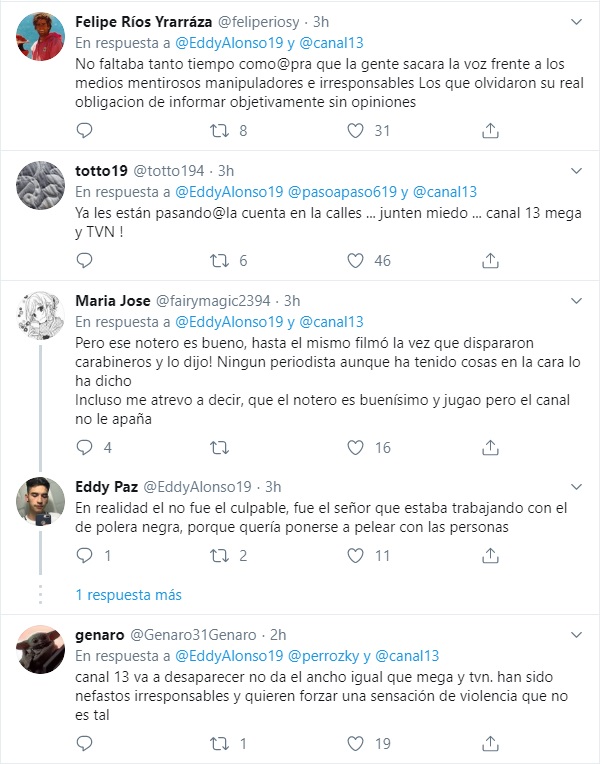Expand options menu for genaro's tweet
The height and width of the screenshot is (764, 606).
coord(576,635)
